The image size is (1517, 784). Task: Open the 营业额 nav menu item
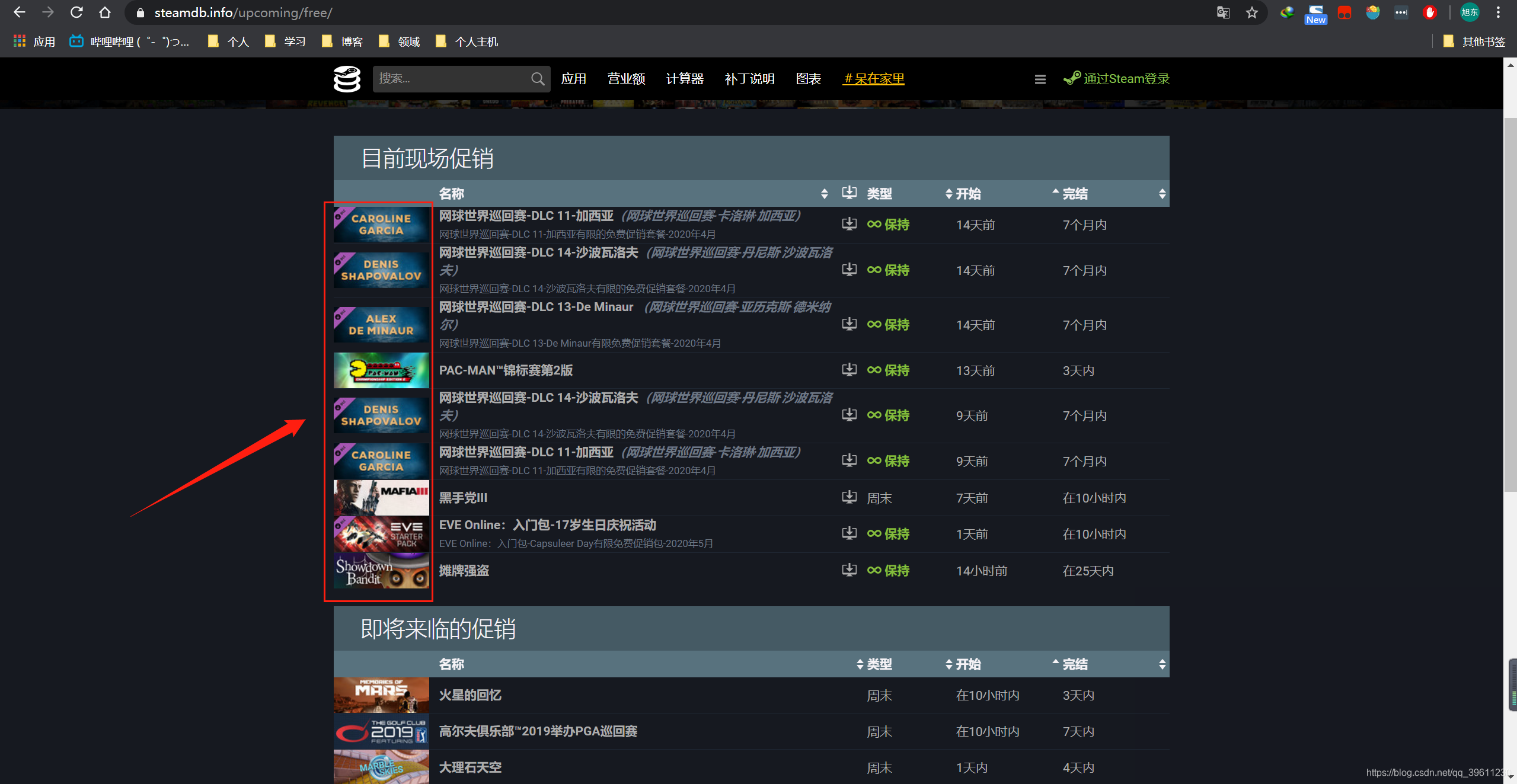(x=626, y=79)
